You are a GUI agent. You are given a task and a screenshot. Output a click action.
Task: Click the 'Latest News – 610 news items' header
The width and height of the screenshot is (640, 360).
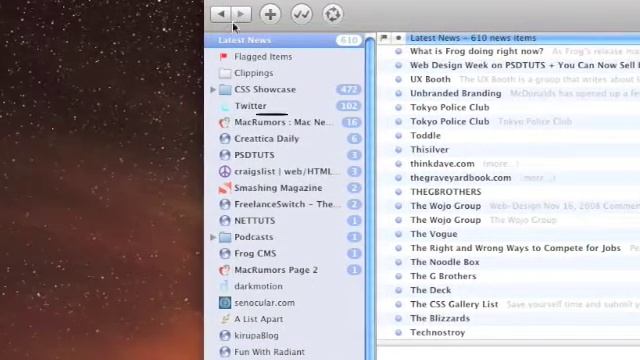[473, 38]
